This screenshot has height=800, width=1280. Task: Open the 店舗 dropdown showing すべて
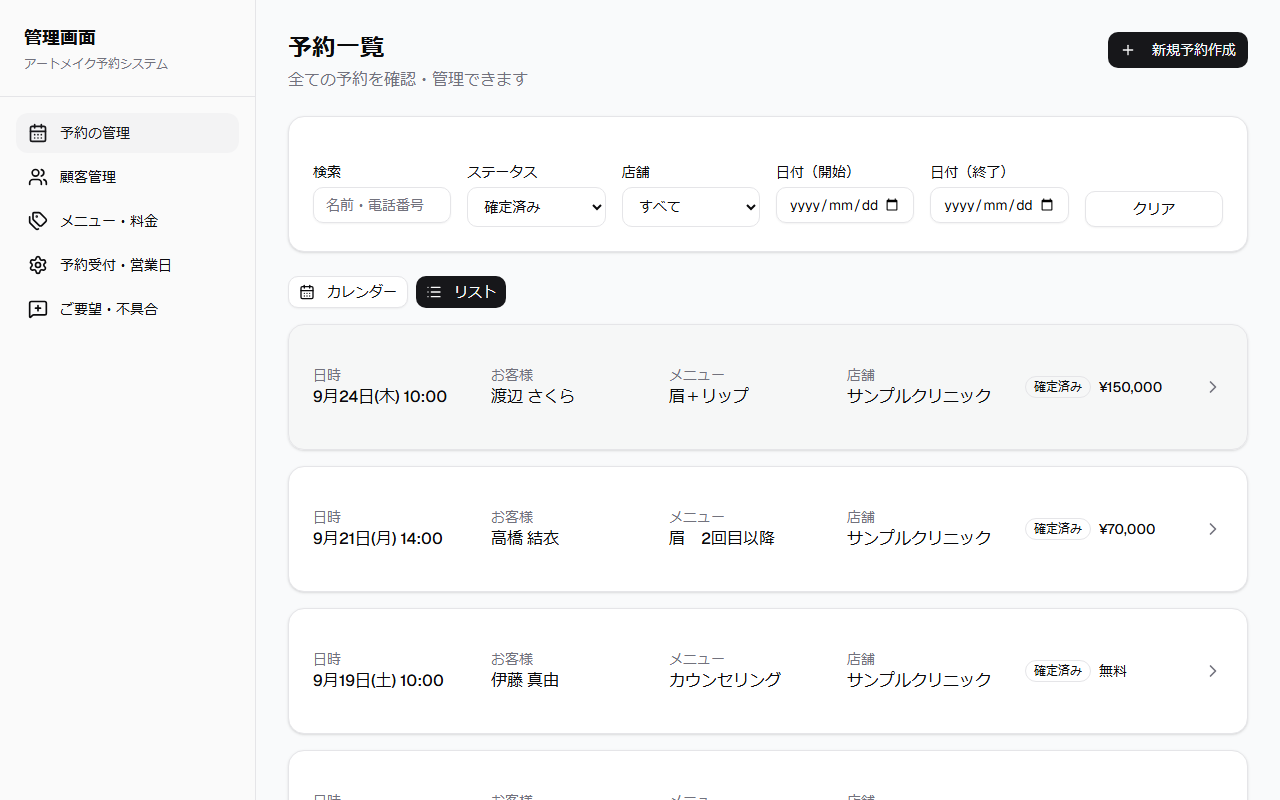point(691,207)
